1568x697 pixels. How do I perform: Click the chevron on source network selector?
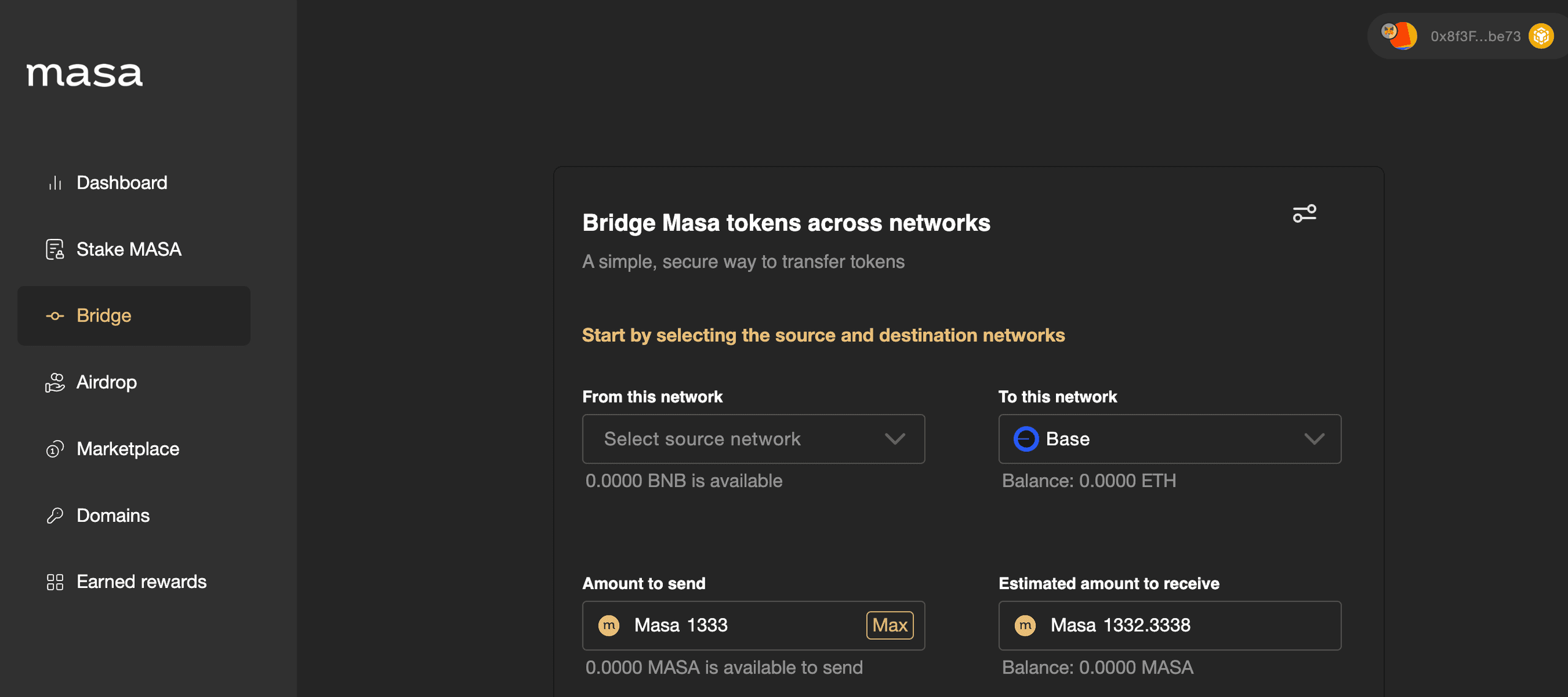click(x=894, y=439)
